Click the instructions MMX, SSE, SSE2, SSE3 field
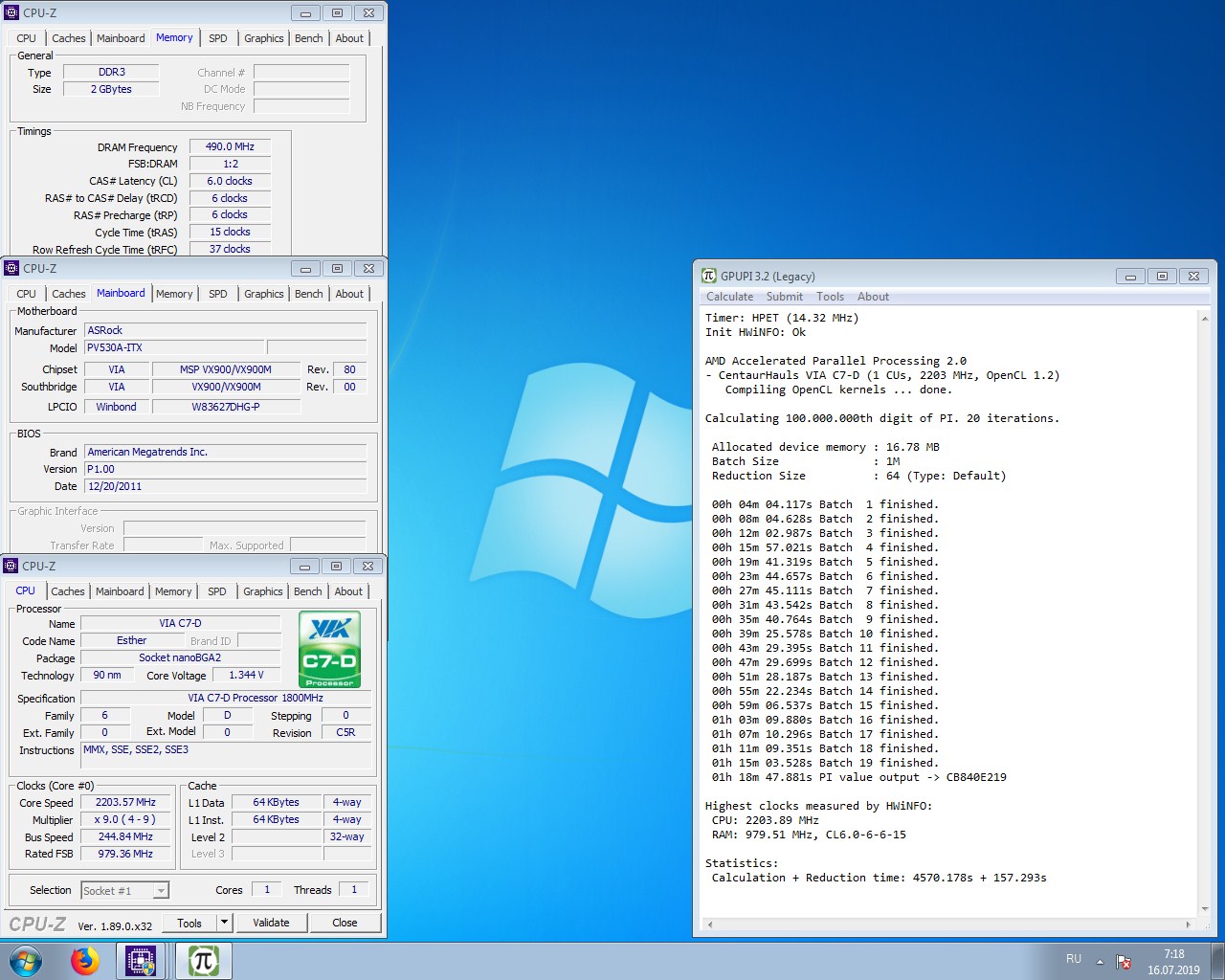Image resolution: width=1225 pixels, height=980 pixels. pos(226,756)
